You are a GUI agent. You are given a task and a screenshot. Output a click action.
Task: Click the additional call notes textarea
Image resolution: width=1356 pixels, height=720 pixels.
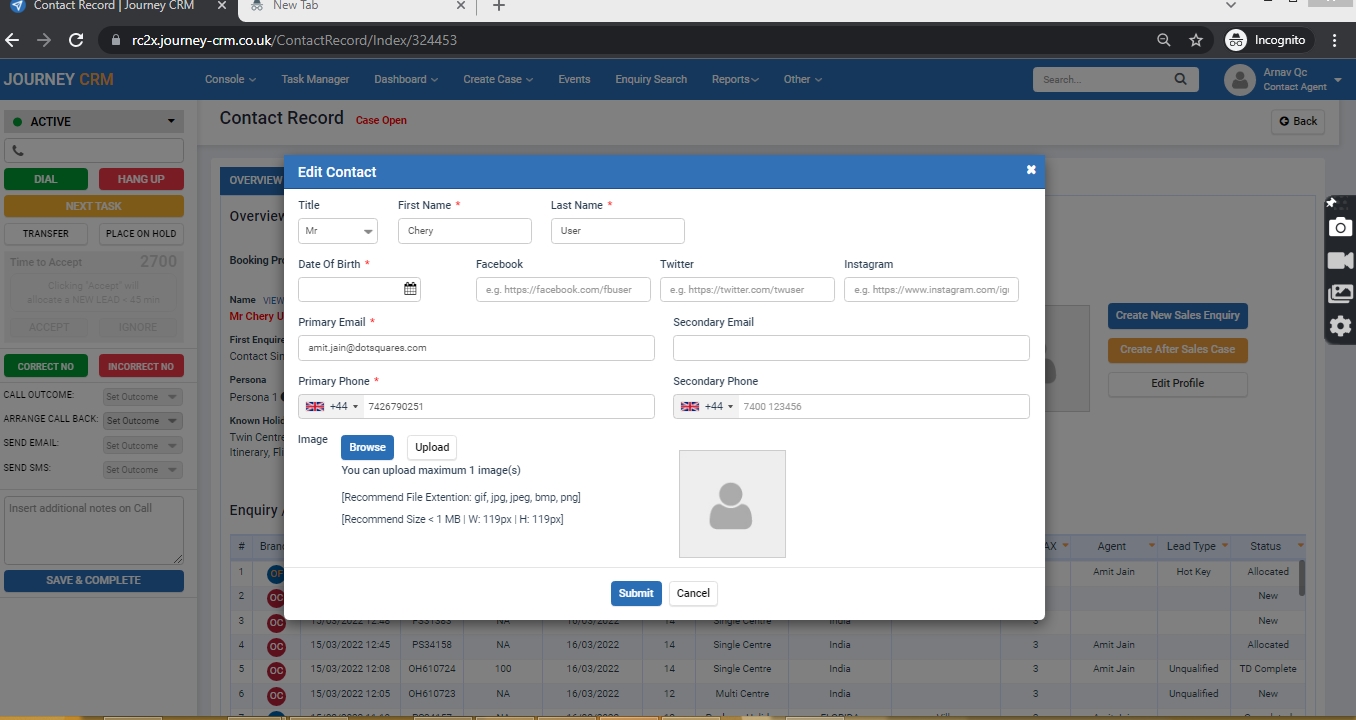tap(94, 530)
